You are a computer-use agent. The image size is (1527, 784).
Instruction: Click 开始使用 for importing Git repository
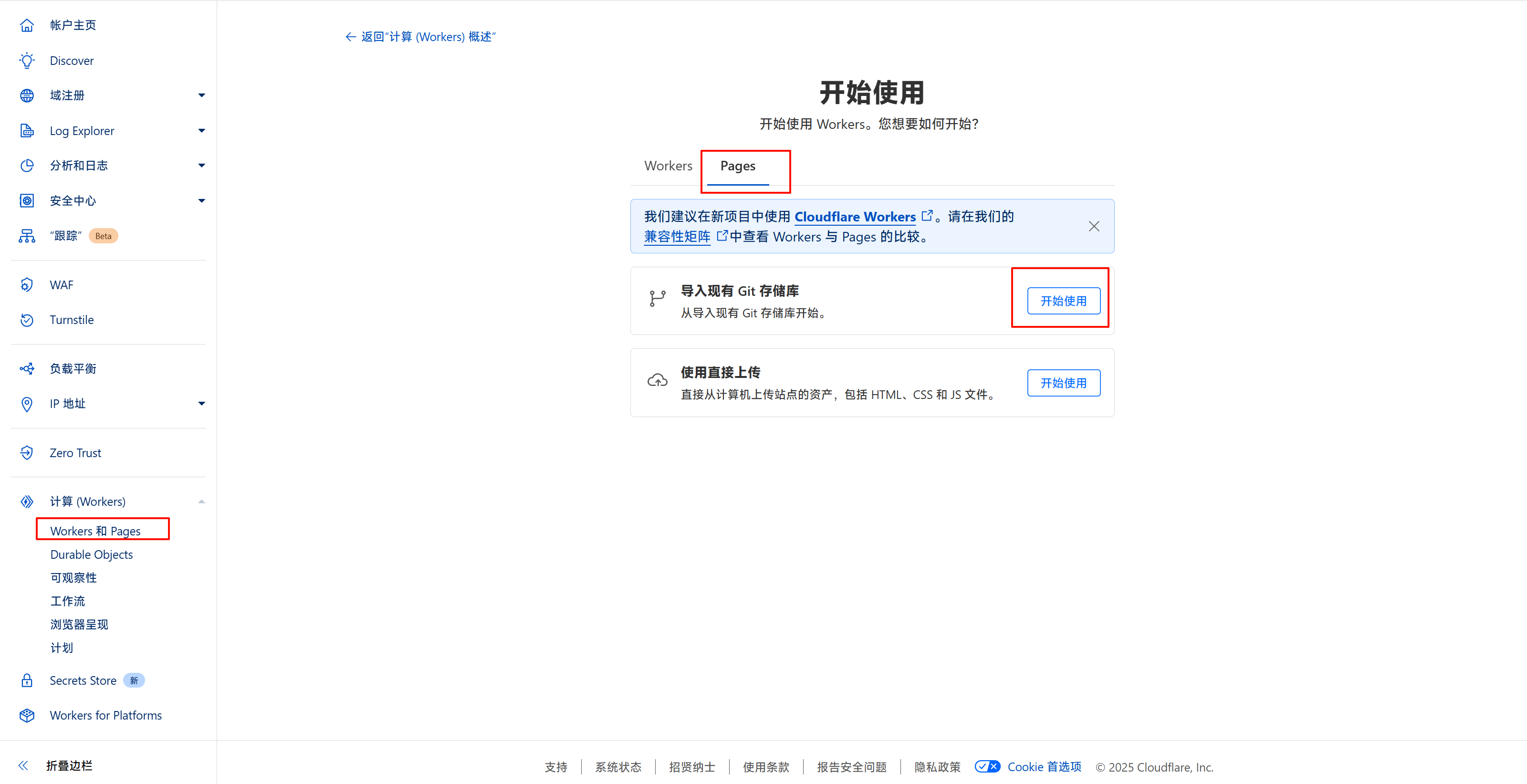point(1064,301)
